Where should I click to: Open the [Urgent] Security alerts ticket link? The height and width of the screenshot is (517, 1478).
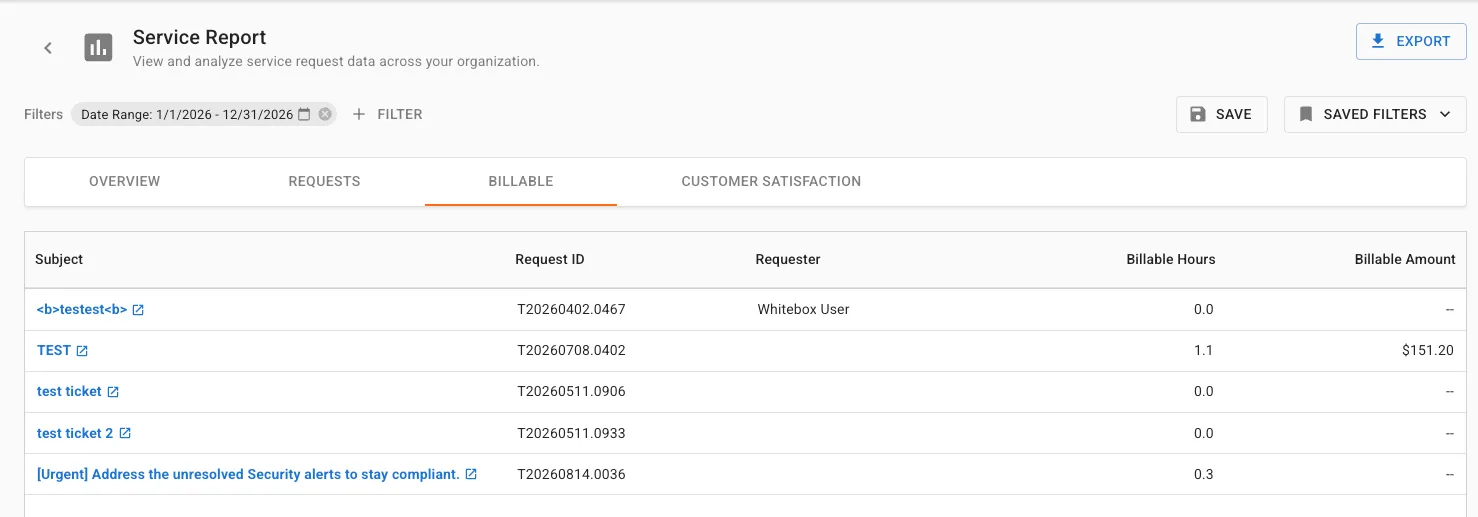248,474
